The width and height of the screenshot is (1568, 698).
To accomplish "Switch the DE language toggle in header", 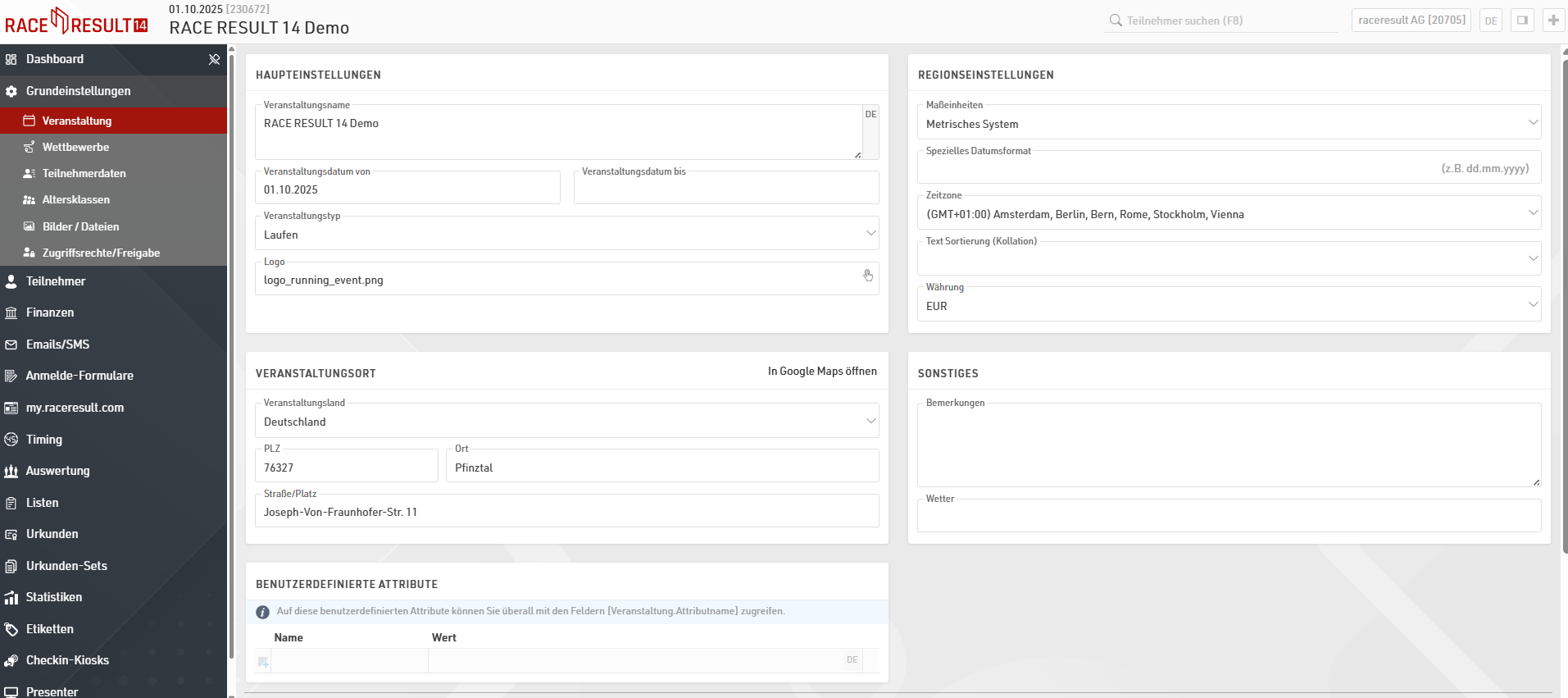I will point(1490,21).
